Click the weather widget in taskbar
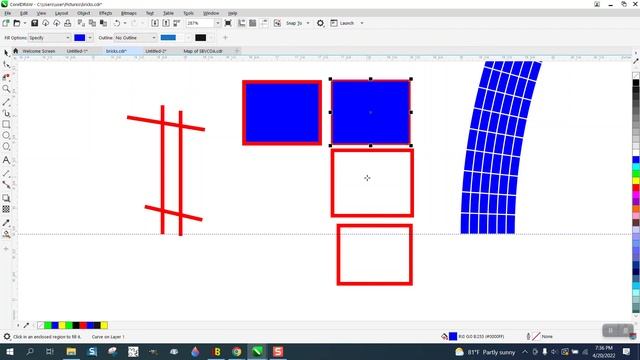This screenshot has width=640, height=360. (x=485, y=352)
